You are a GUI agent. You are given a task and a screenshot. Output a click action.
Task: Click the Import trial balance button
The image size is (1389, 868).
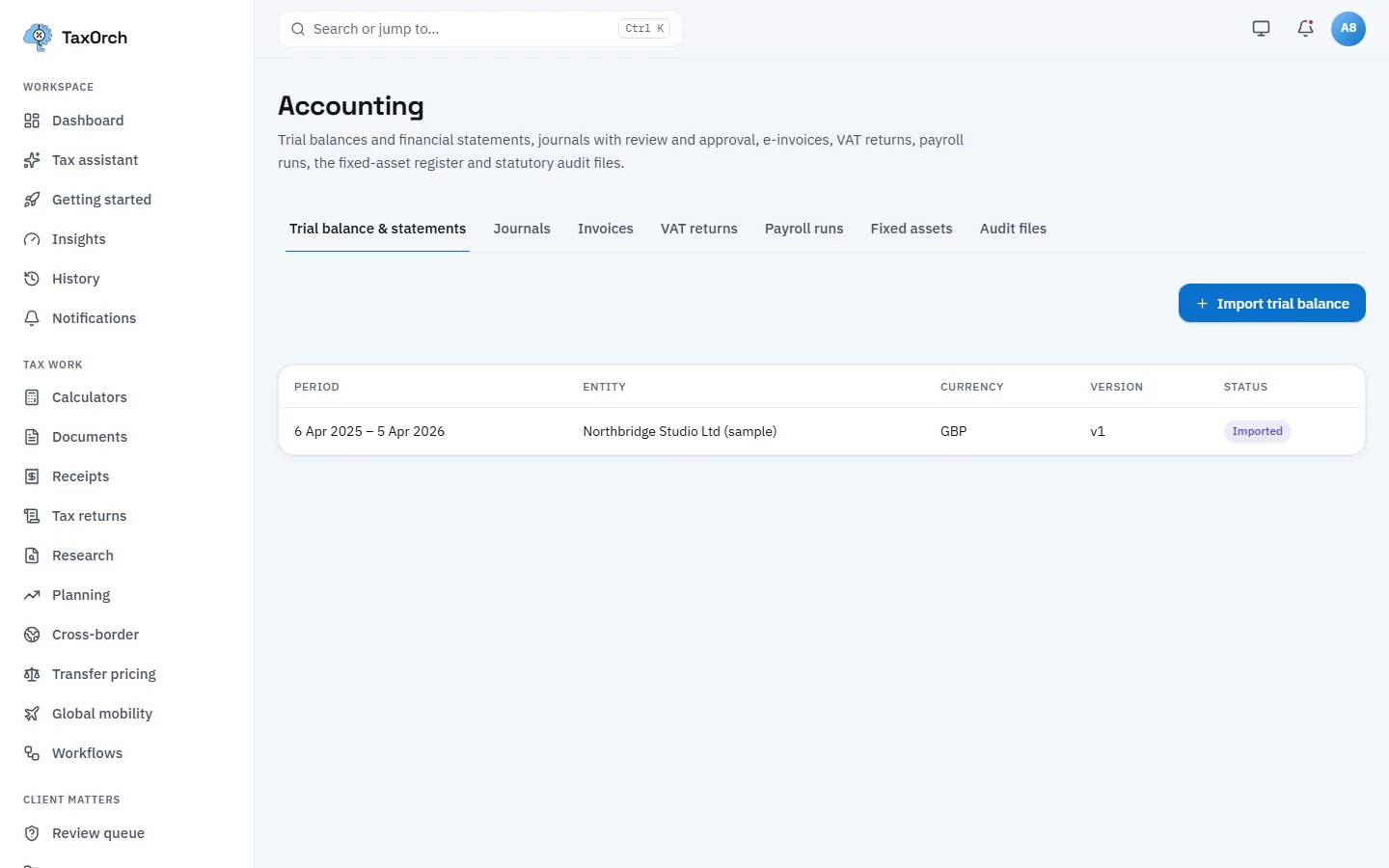(x=1271, y=303)
